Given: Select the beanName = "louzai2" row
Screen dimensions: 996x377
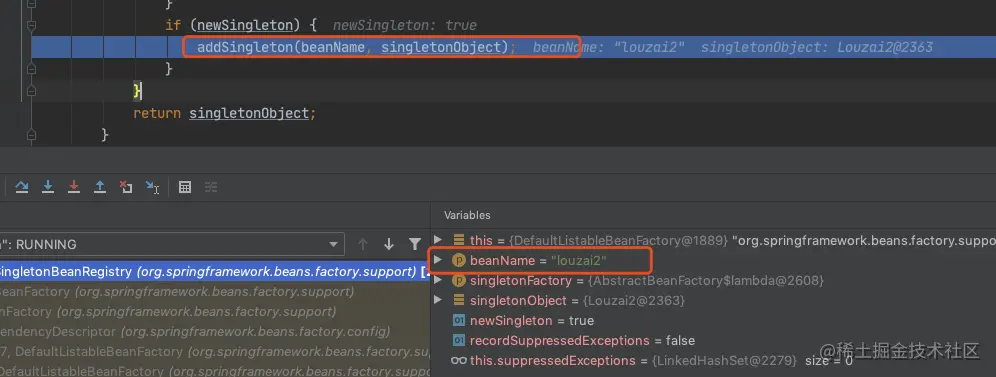Looking at the screenshot, I should [713, 260].
